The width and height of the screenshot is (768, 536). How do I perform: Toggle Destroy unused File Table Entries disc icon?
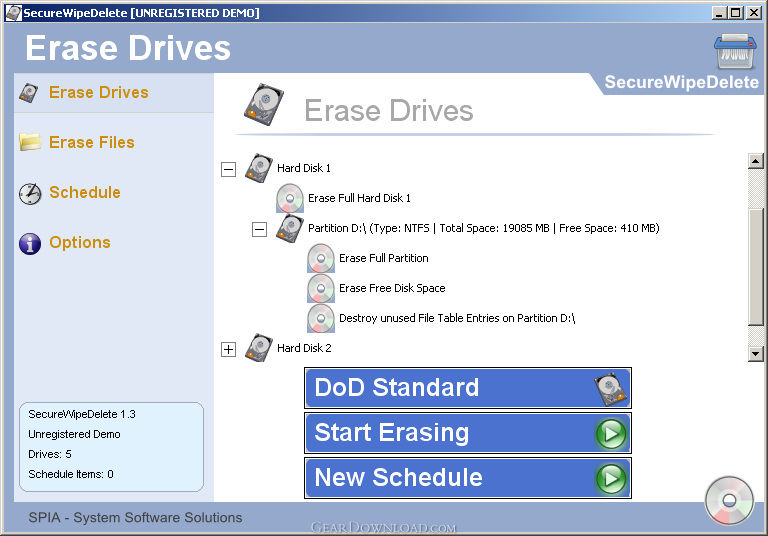pos(320,318)
